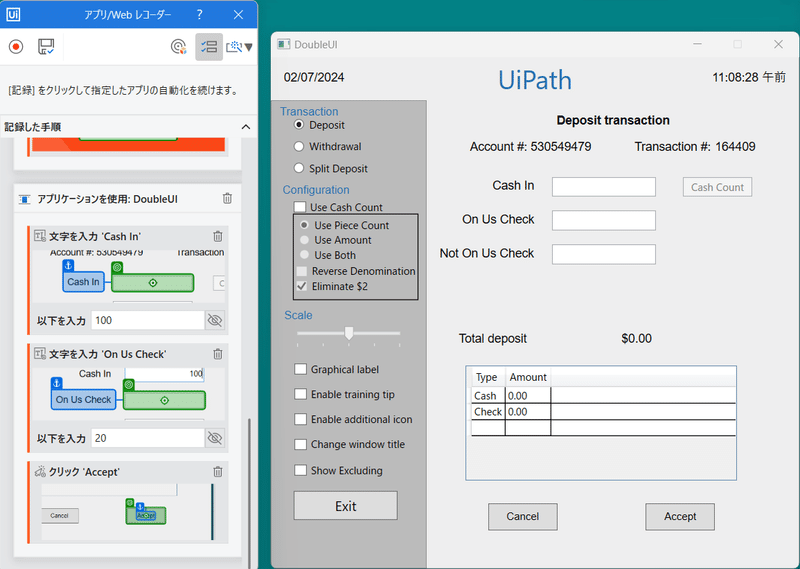Viewport: 800px width, 569px height.
Task: Click the save and return to Studio icon
Action: coord(46,47)
